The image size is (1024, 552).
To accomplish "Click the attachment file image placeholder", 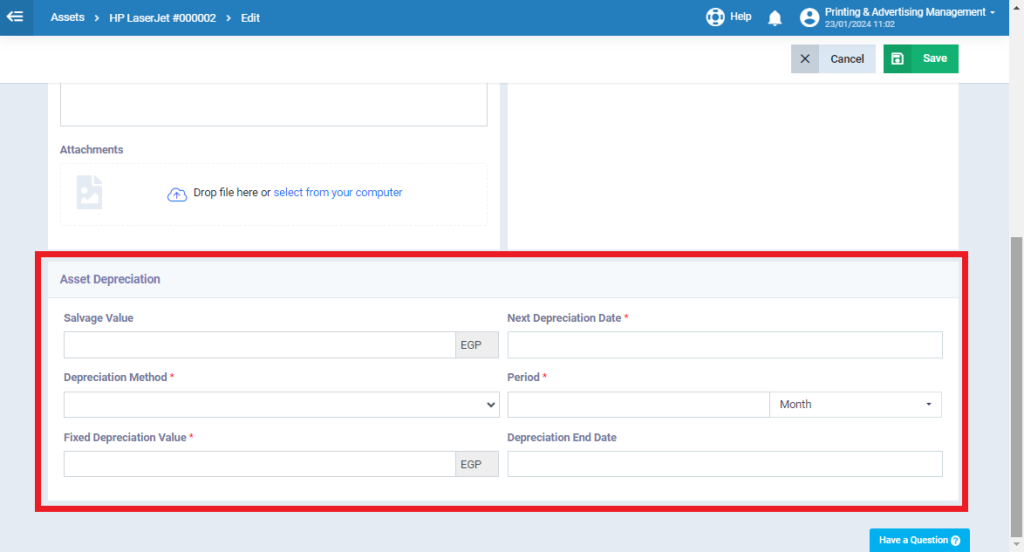I will 91,192.
